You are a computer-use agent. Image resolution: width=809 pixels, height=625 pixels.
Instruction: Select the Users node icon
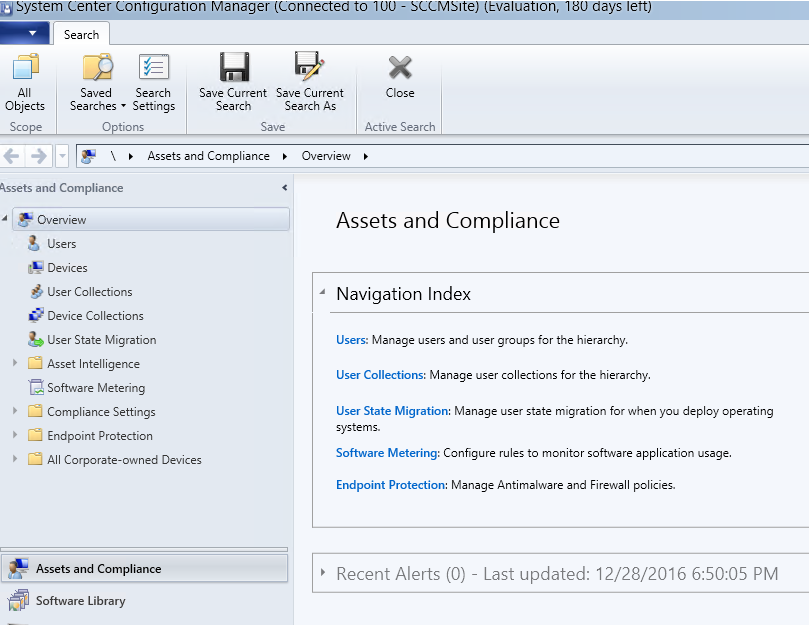(x=34, y=243)
